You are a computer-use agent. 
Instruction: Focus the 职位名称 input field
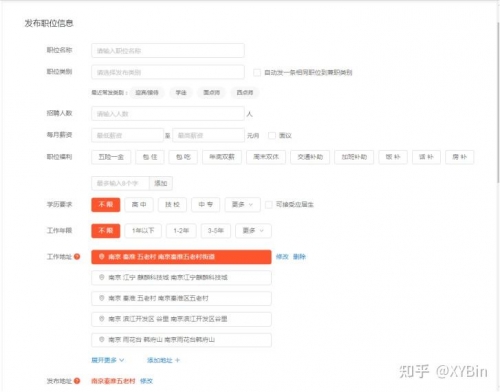click(168, 51)
